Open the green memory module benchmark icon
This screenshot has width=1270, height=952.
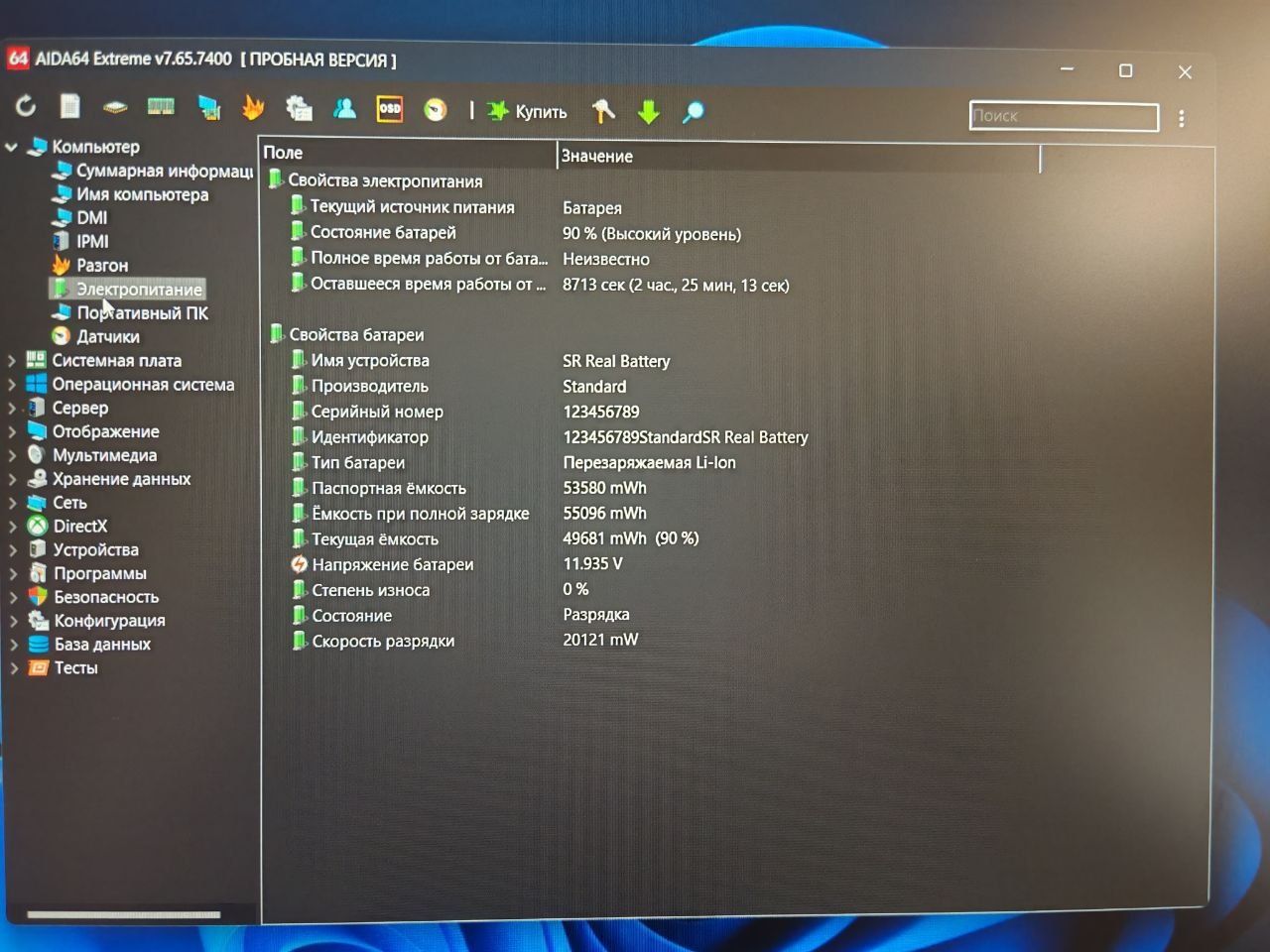pyautogui.click(x=161, y=106)
